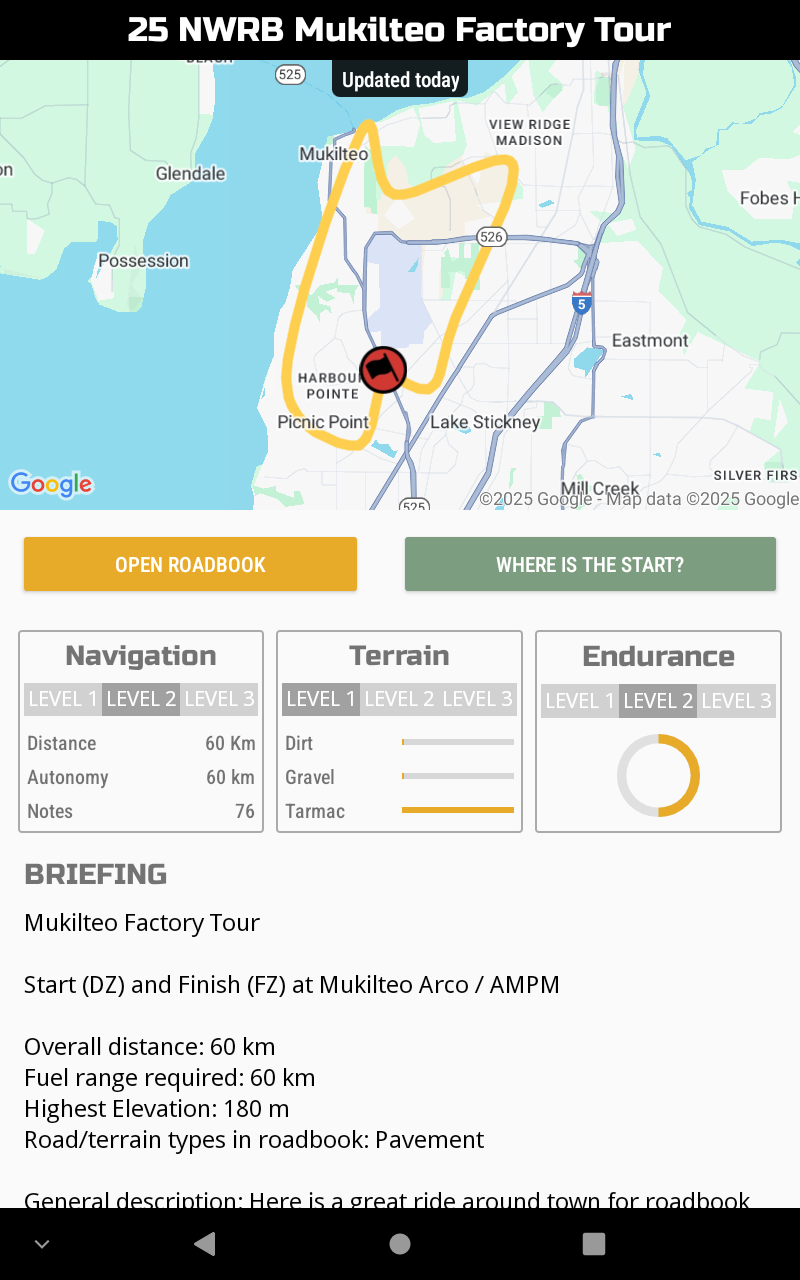Click the Overall distance: 60 km line
This screenshot has height=1280, width=800.
click(150, 1047)
